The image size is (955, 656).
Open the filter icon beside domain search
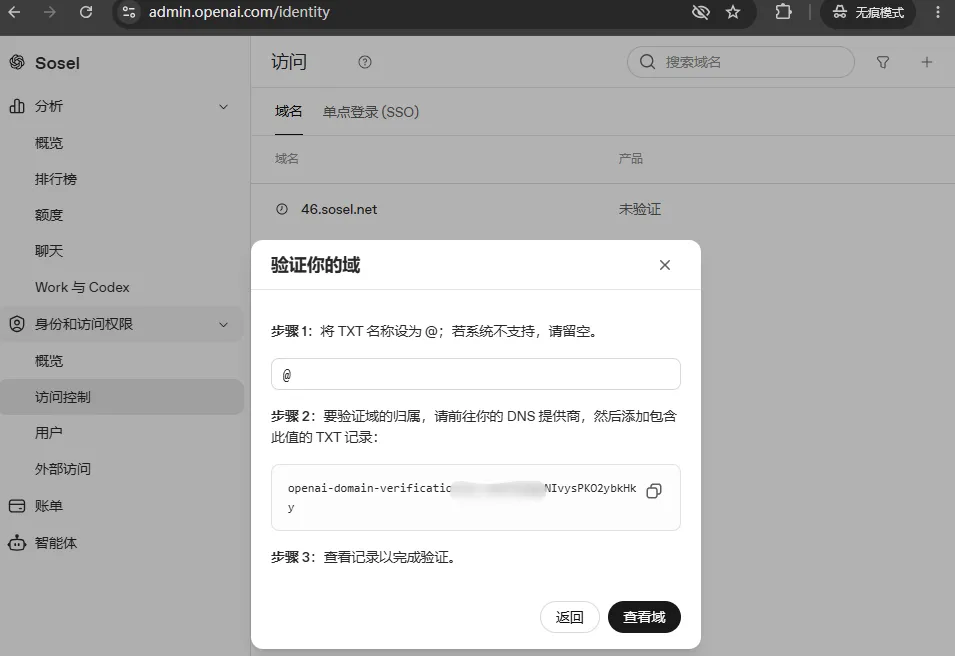click(883, 62)
